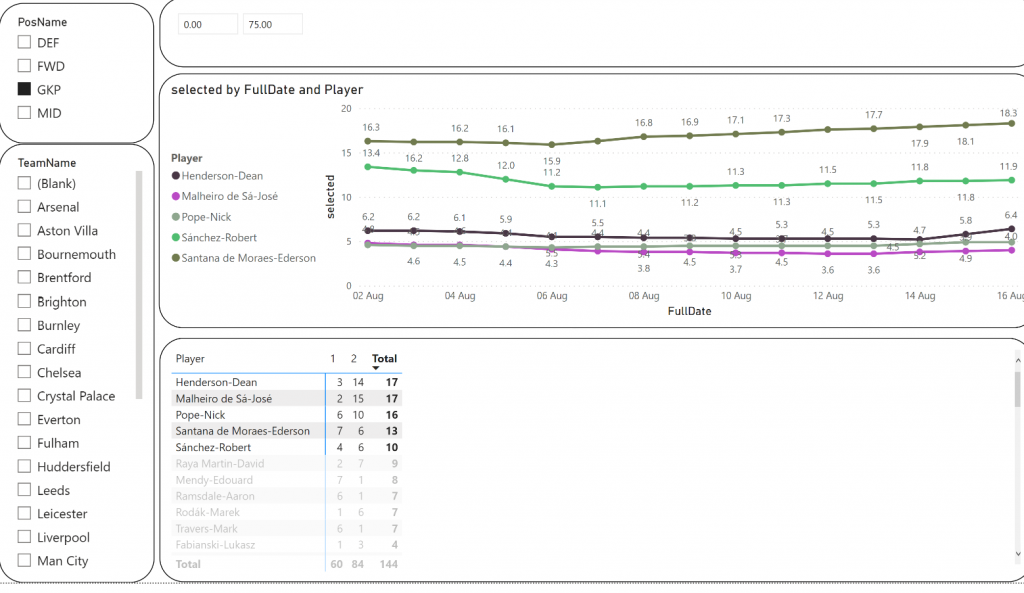Select Everton team checkbox
This screenshot has width=1024, height=593.
tap(24, 419)
